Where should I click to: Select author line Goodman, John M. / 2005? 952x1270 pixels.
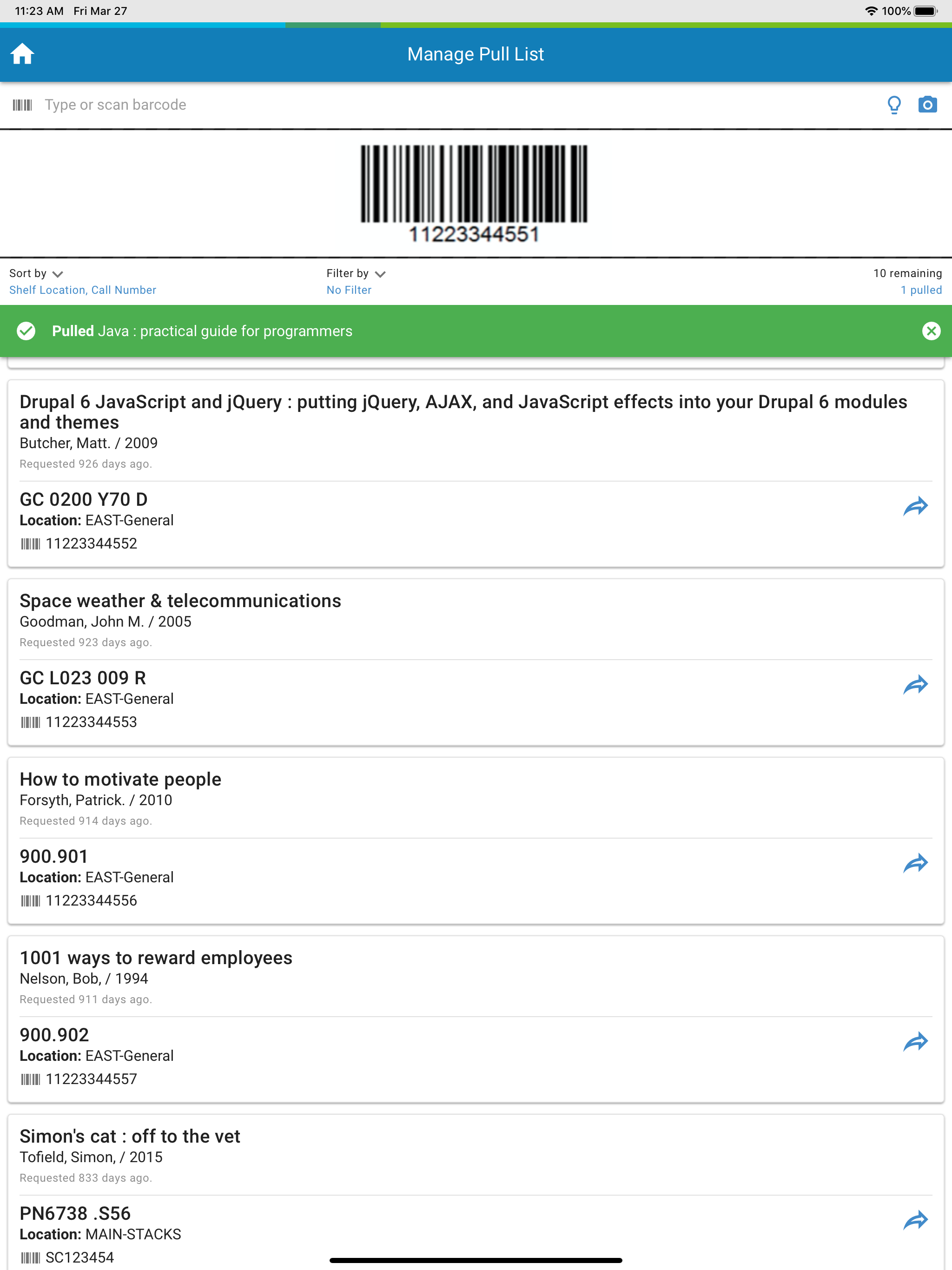pos(106,622)
